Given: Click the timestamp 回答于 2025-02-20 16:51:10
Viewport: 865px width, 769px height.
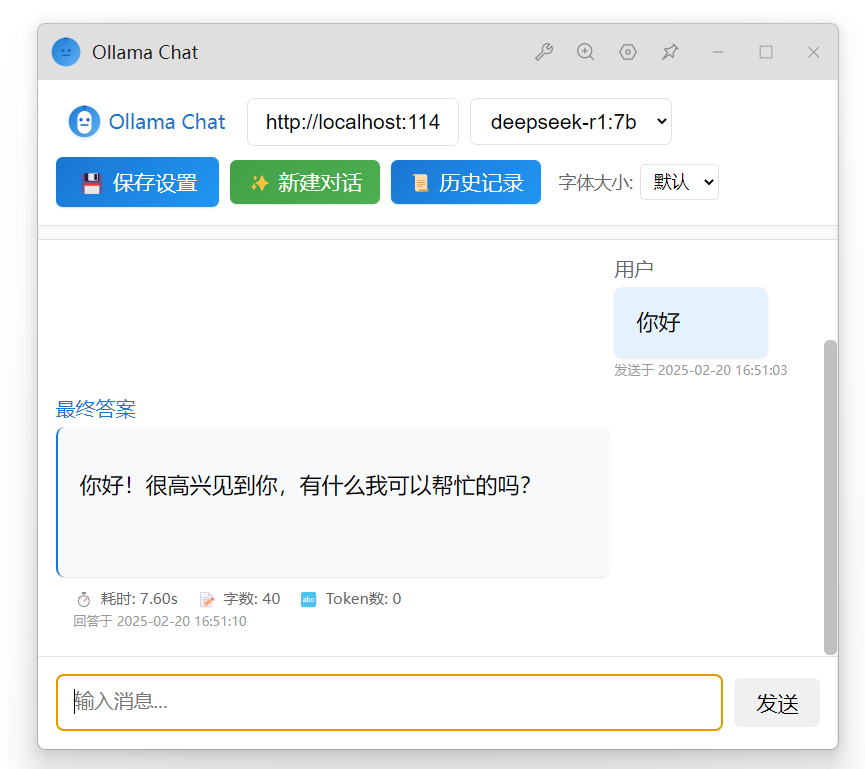Looking at the screenshot, I should (x=160, y=621).
